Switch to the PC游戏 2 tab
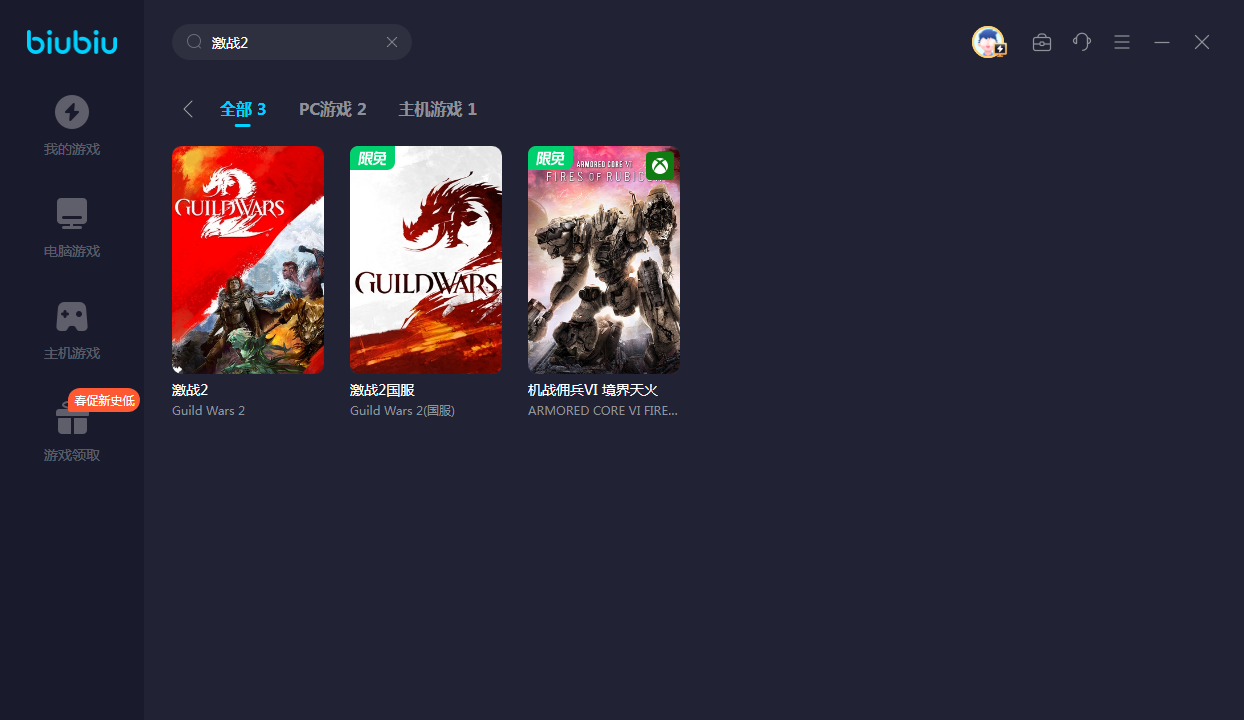The image size is (1244, 720). [x=333, y=109]
